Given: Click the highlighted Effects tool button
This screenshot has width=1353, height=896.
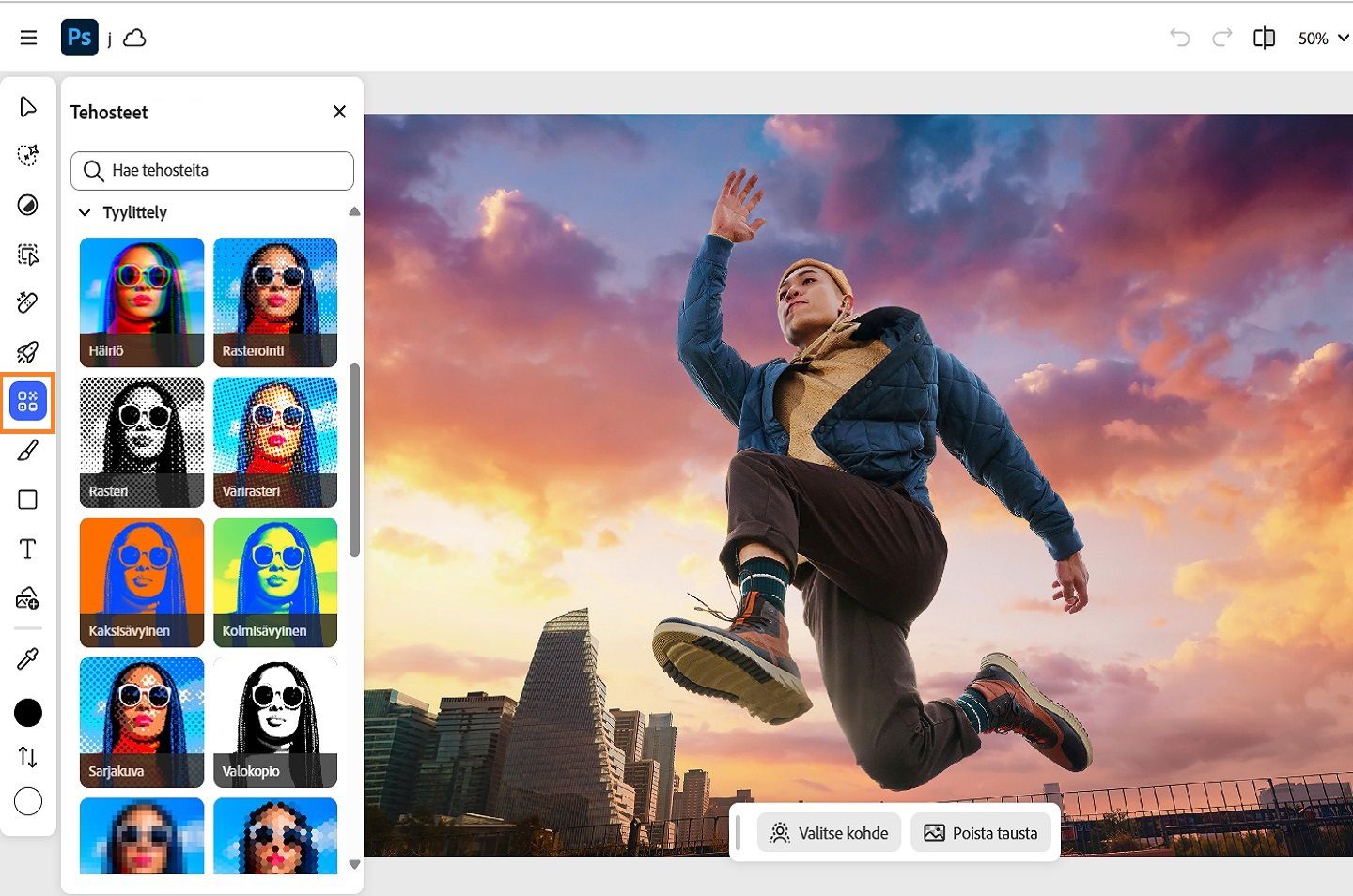Looking at the screenshot, I should [28, 402].
